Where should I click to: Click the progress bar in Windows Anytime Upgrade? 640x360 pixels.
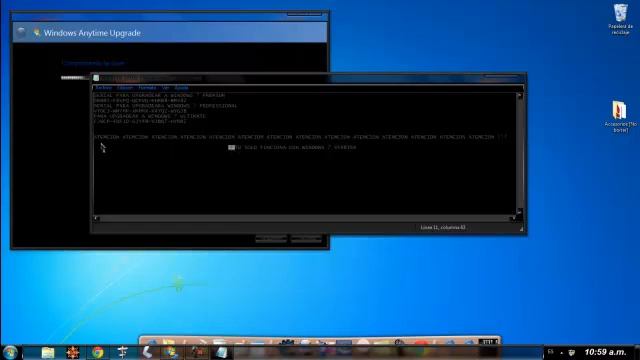tap(76, 78)
